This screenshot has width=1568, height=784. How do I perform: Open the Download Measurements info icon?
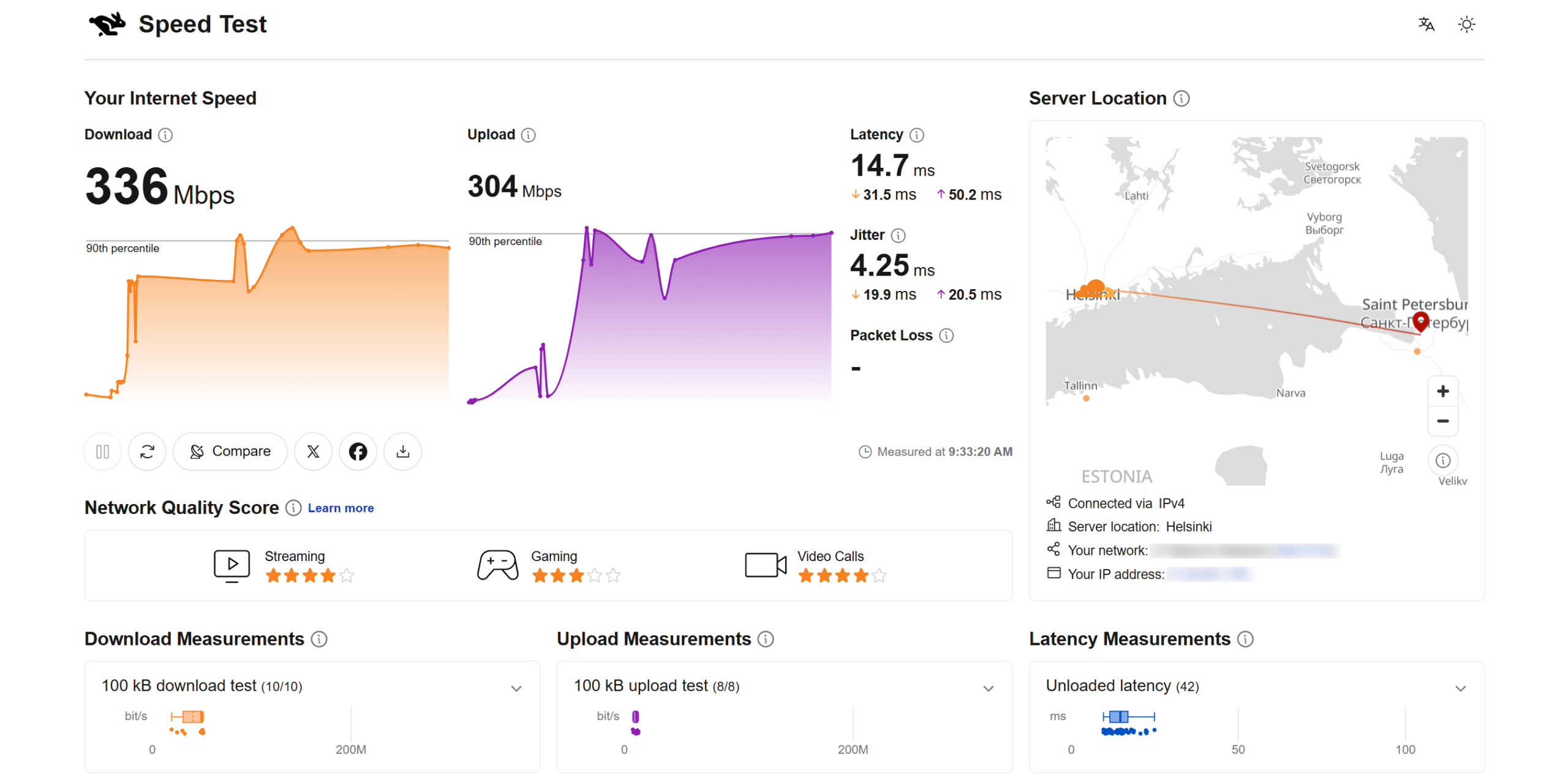[319, 639]
